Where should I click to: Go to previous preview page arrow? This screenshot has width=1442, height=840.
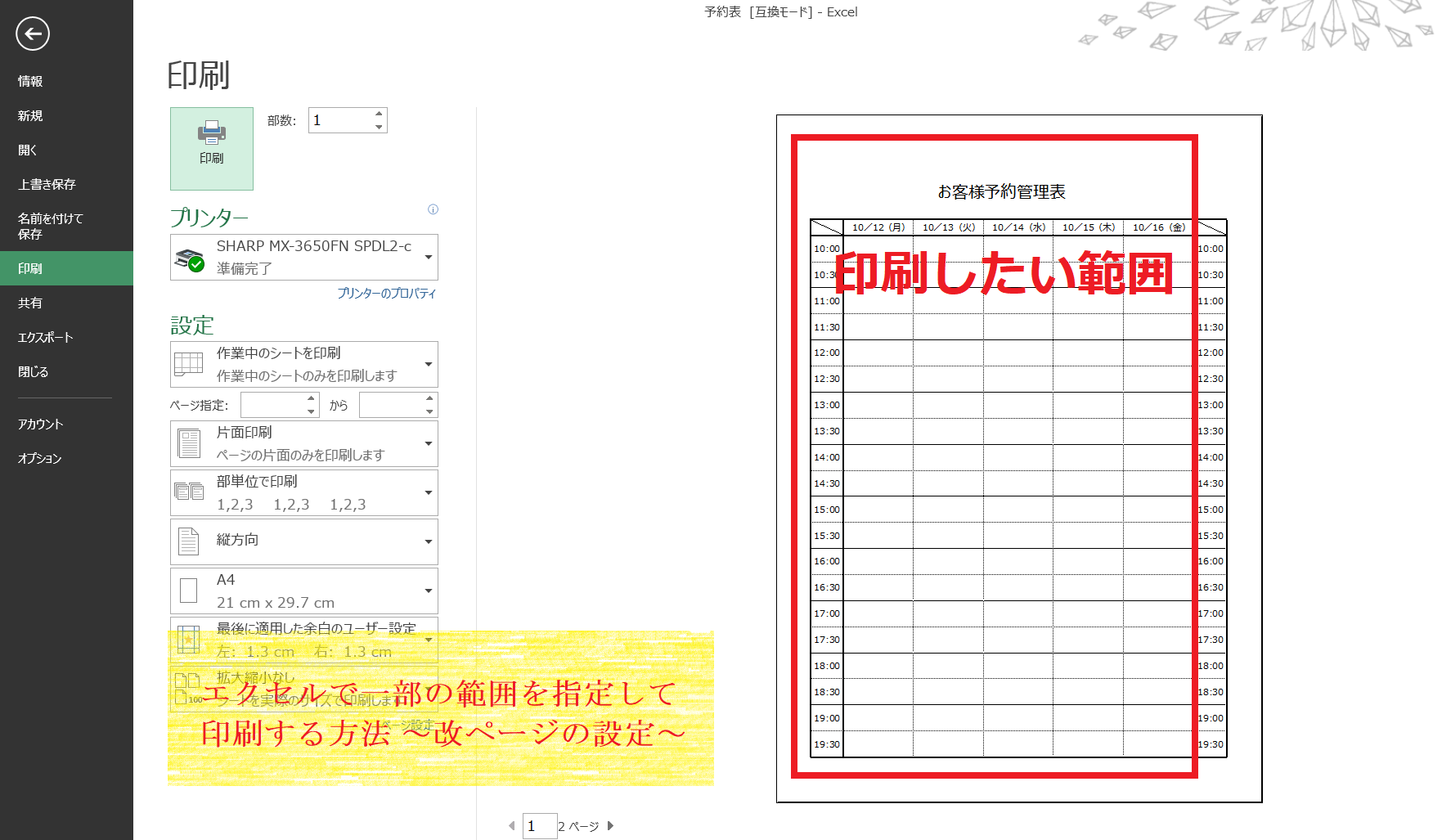[512, 826]
